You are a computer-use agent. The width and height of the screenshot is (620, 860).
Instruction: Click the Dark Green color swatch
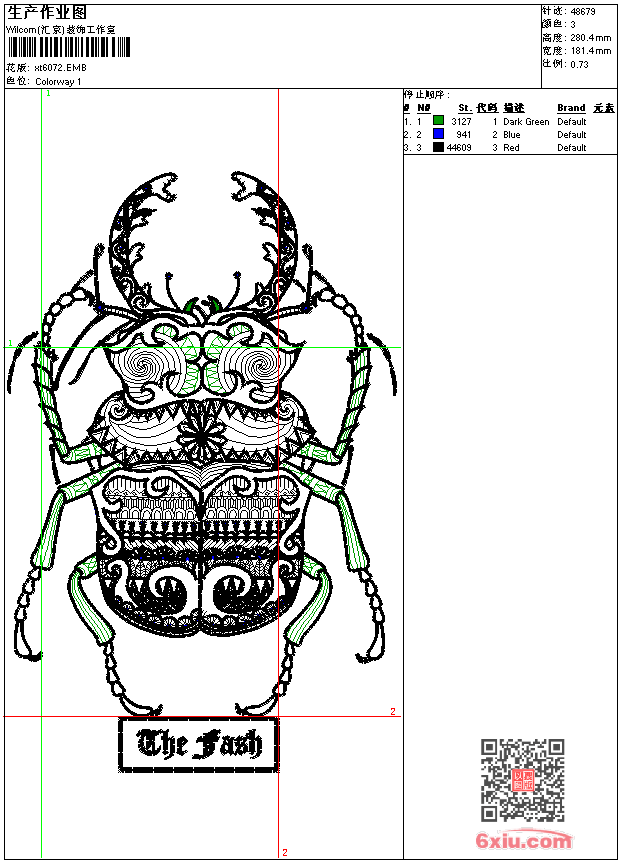coord(438,121)
